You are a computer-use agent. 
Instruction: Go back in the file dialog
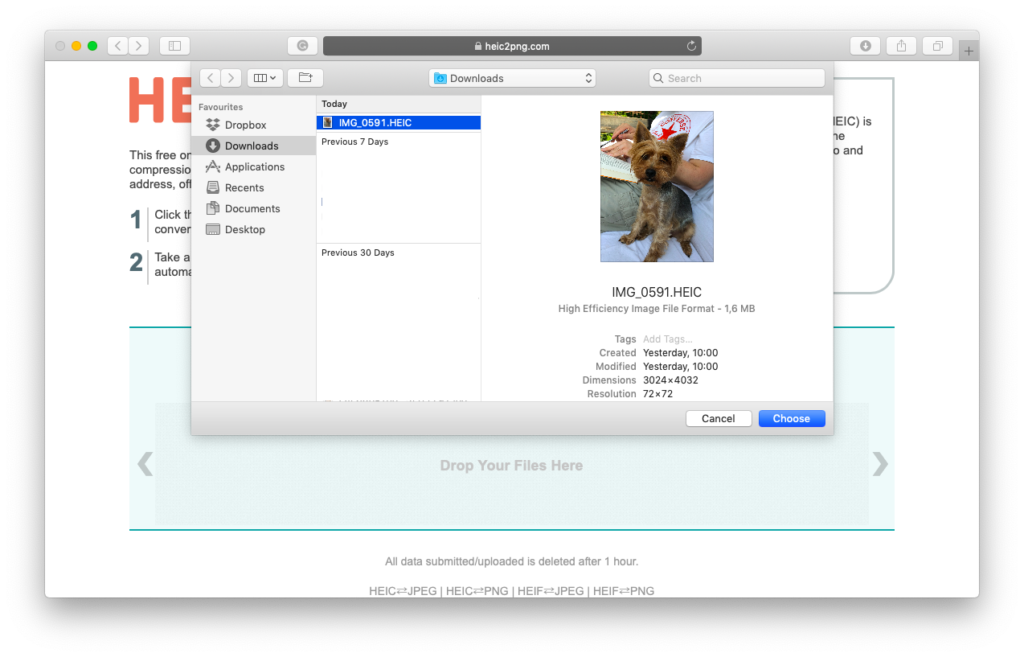210,78
